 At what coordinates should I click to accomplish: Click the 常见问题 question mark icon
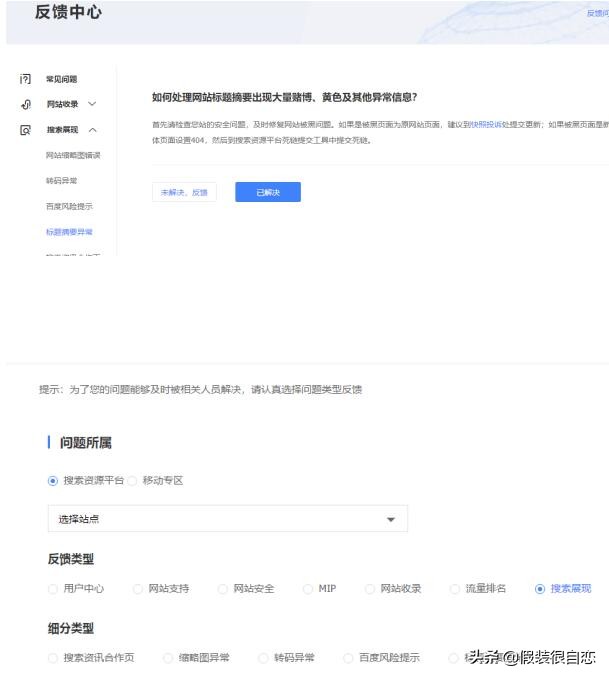(25, 79)
